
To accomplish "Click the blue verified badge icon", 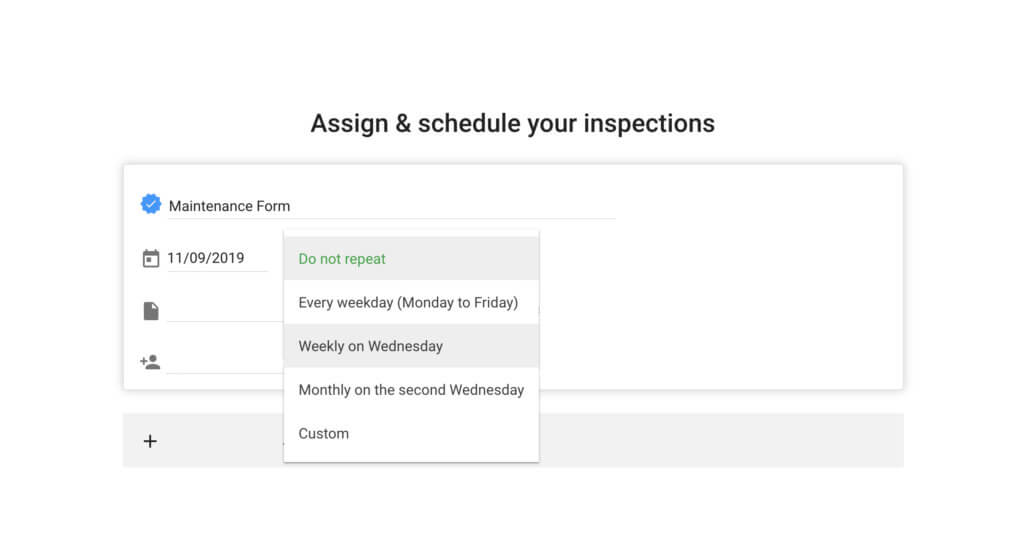I will point(151,205).
